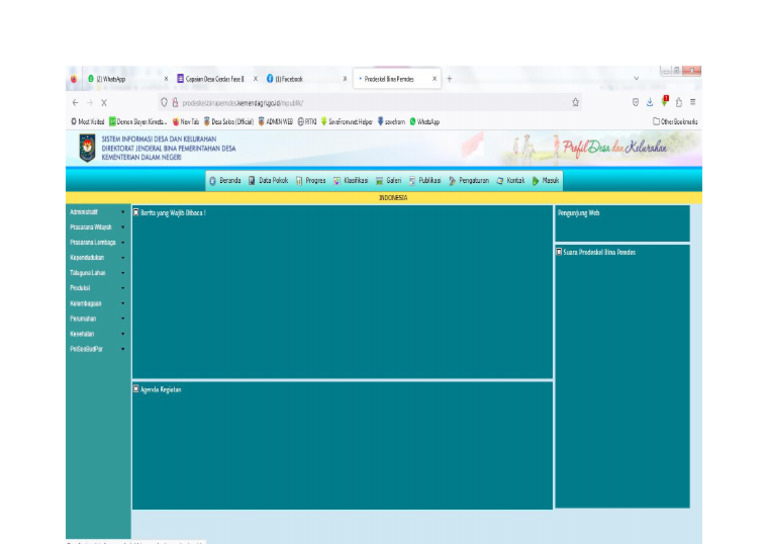
Task: Open the Data Pokok menu
Action: pos(268,181)
